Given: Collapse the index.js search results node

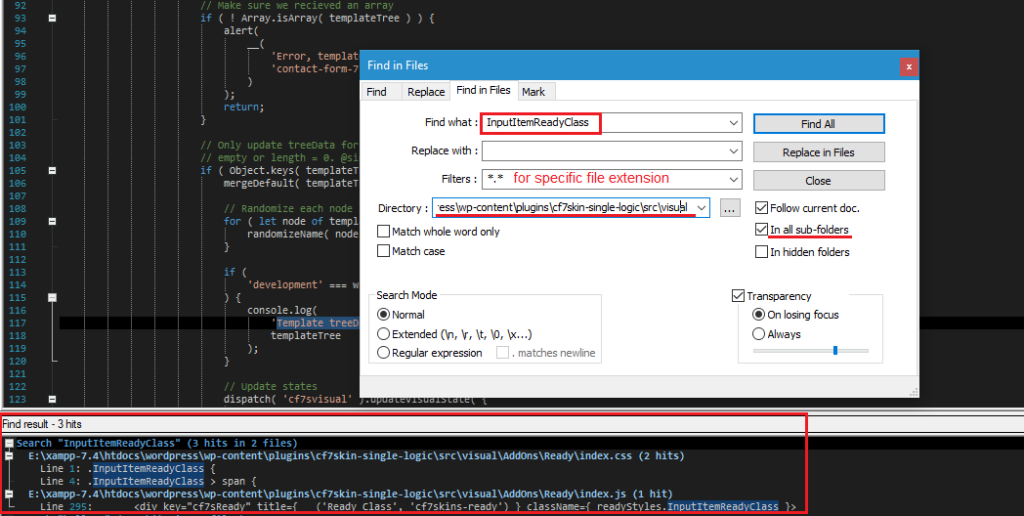Looking at the screenshot, I should click(x=9, y=493).
